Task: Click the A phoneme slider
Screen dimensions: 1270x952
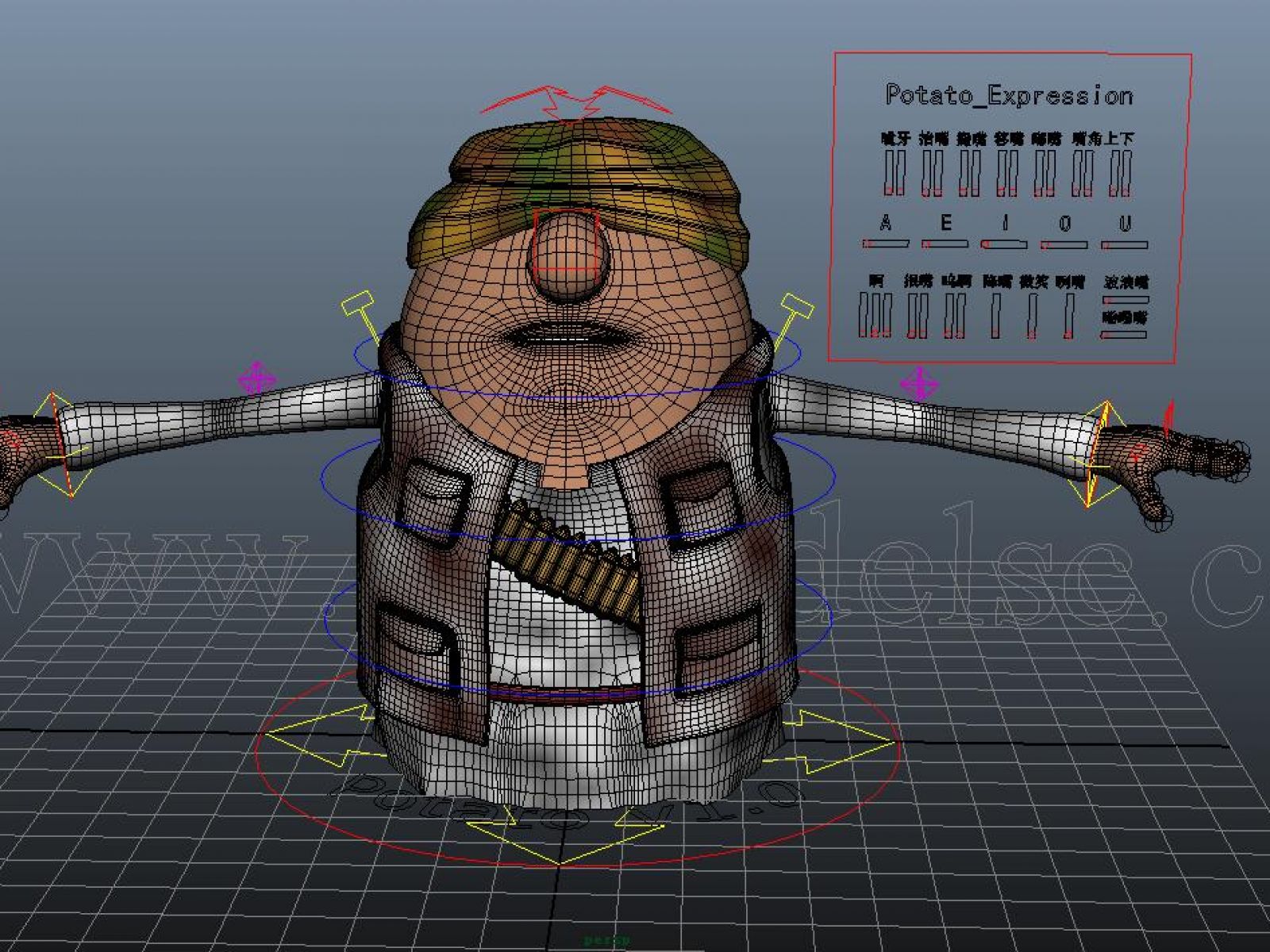Action: click(886, 244)
